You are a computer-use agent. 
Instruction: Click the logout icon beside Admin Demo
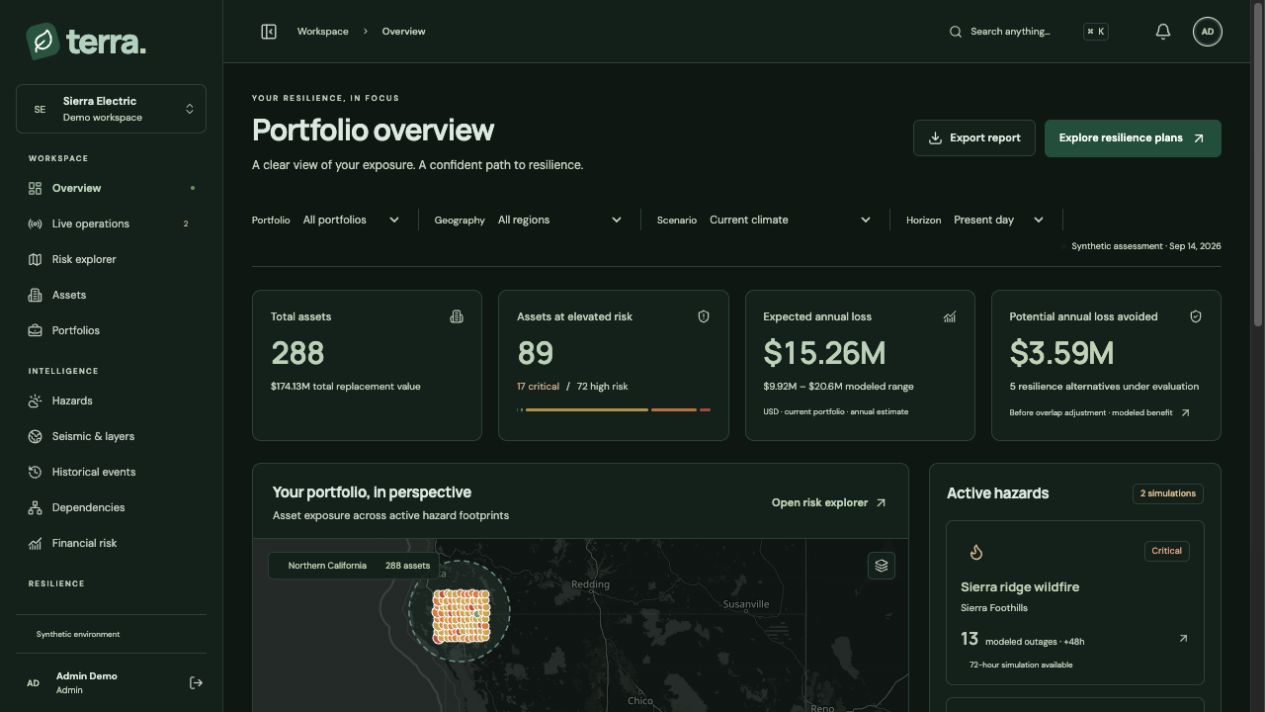196,683
